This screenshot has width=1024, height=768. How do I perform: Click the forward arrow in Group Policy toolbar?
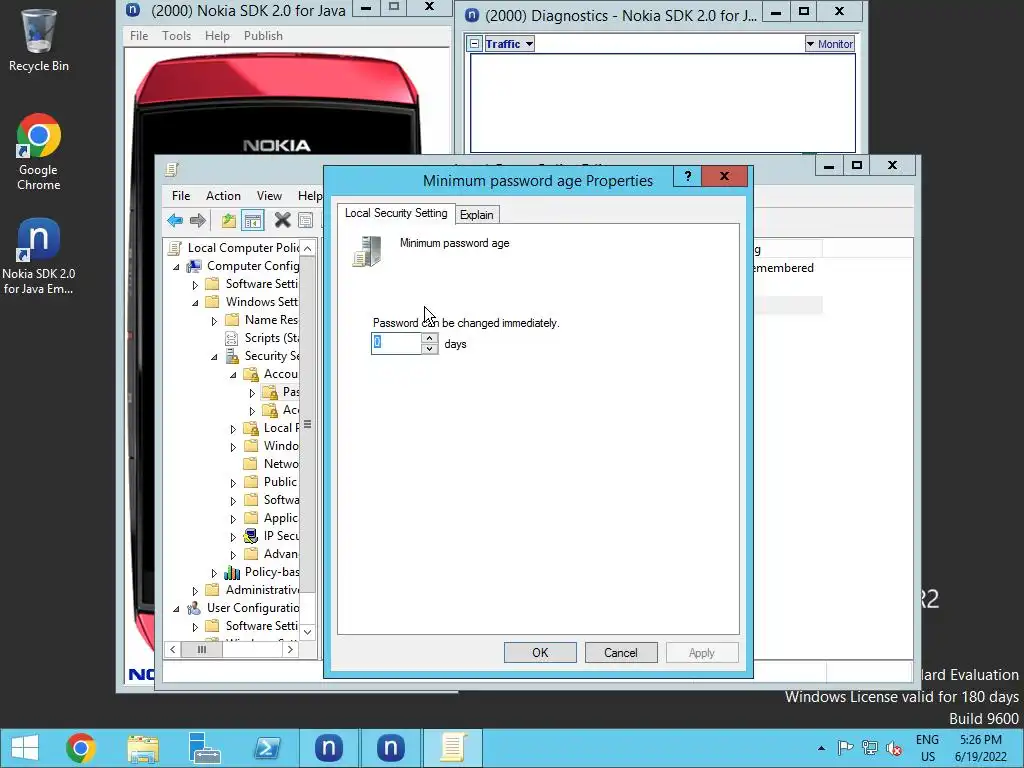[198, 220]
